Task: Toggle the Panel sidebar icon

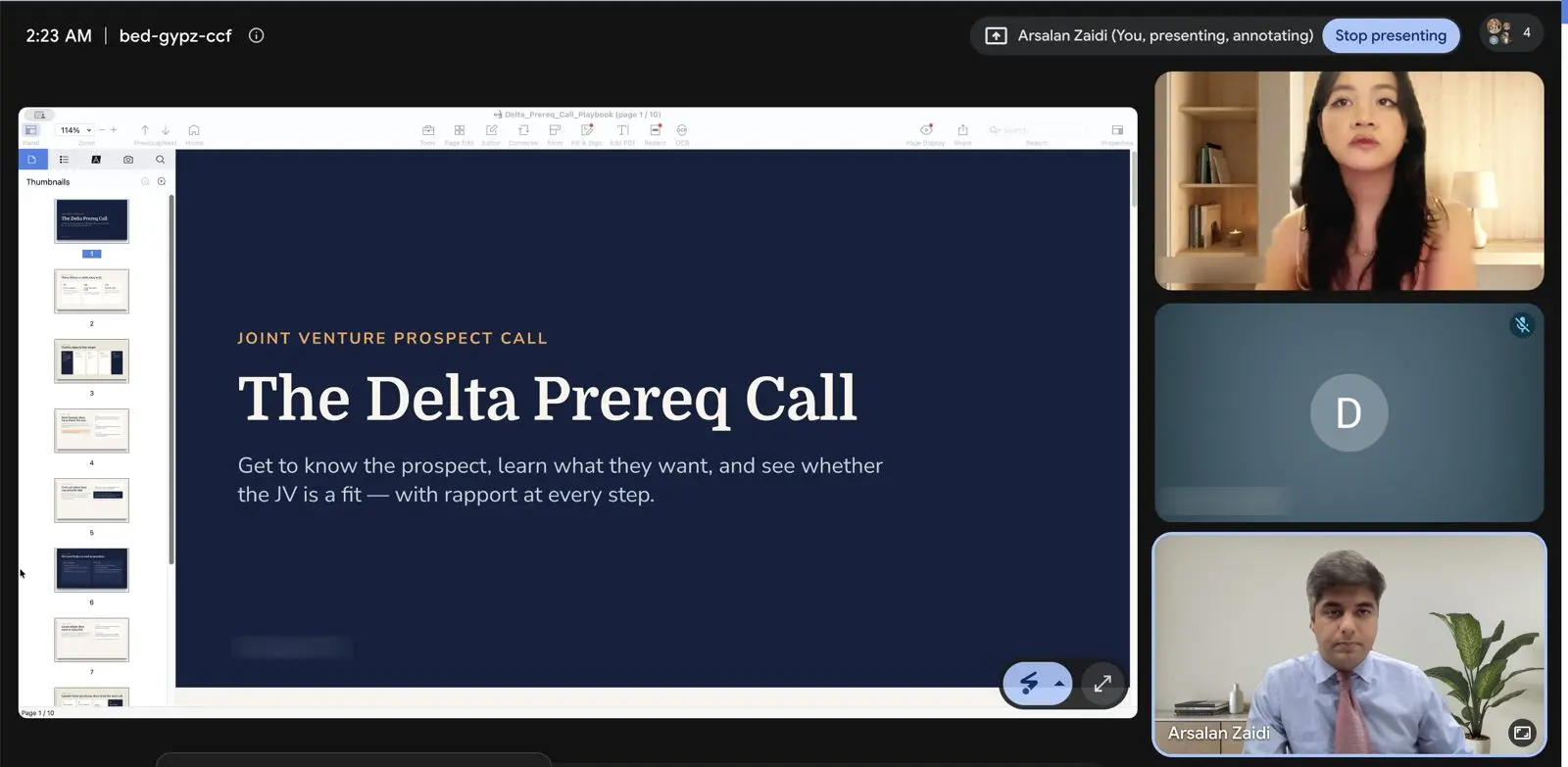Action: 31,130
